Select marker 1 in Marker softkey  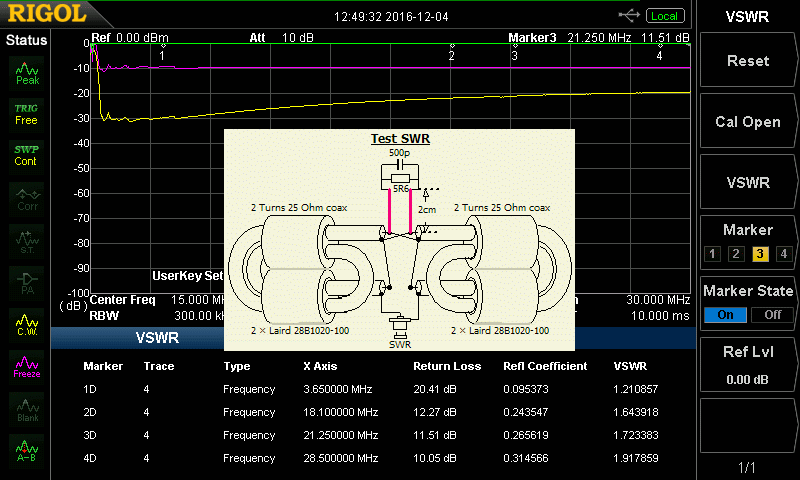tap(712, 253)
